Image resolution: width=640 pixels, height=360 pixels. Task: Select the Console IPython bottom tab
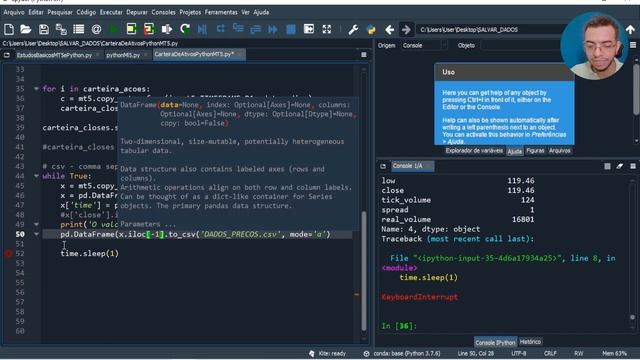point(495,342)
